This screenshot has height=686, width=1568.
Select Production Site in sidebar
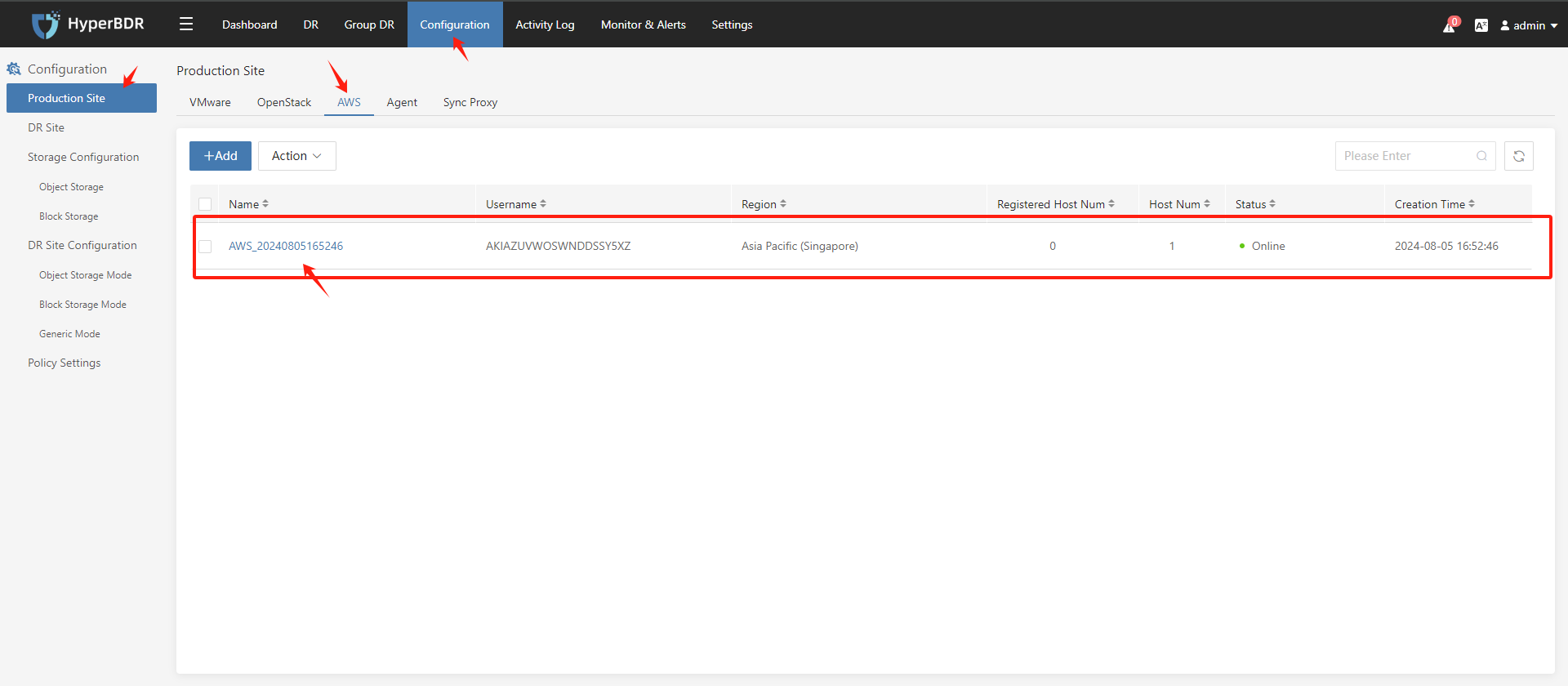[82, 98]
